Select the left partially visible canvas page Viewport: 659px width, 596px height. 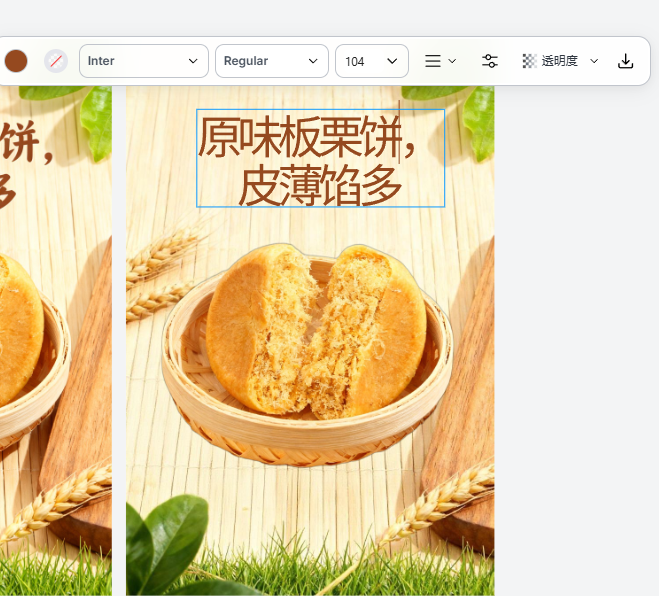click(56, 340)
